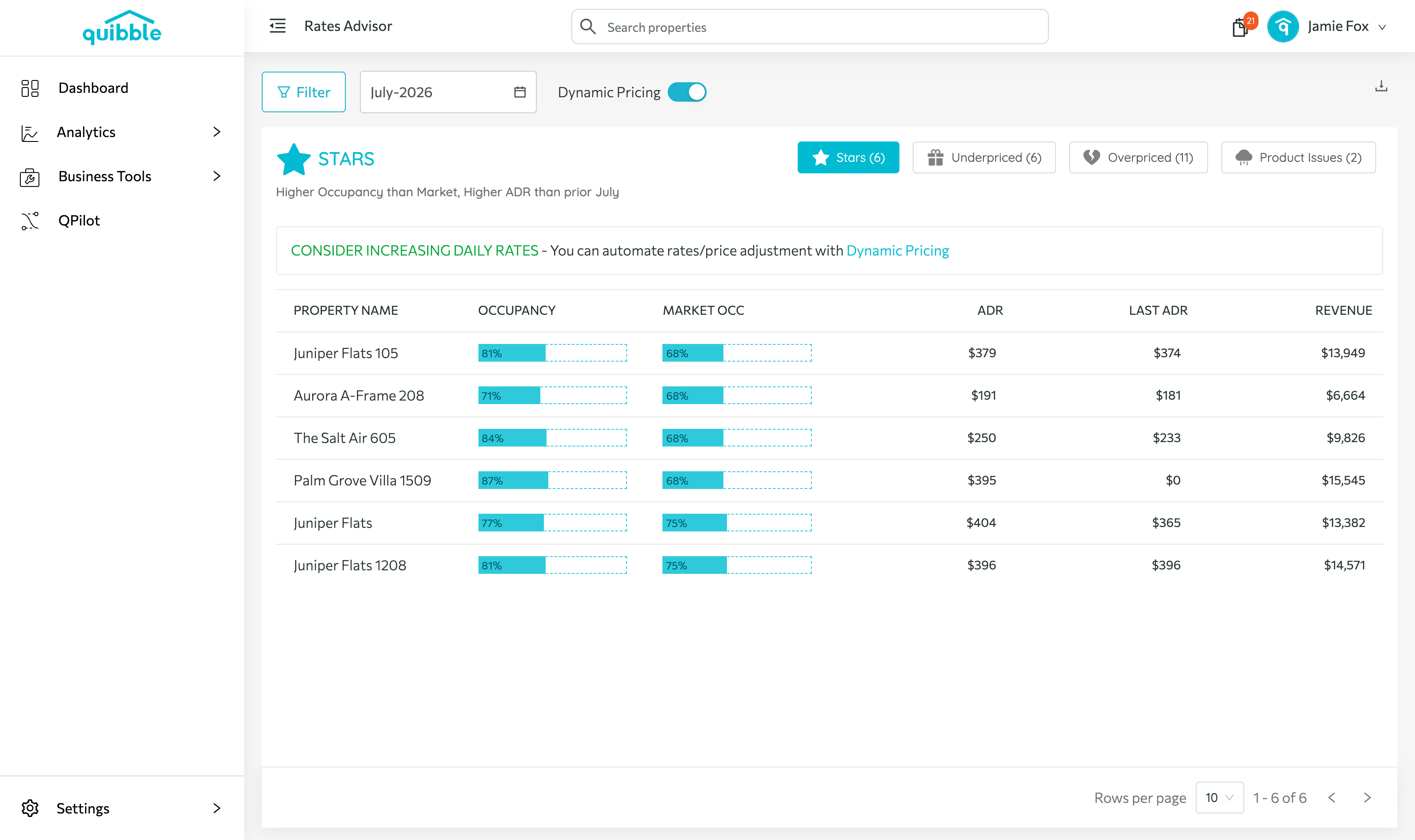The width and height of the screenshot is (1415, 840).
Task: Click the Jamie Fox avatar icon
Action: [x=1282, y=26]
